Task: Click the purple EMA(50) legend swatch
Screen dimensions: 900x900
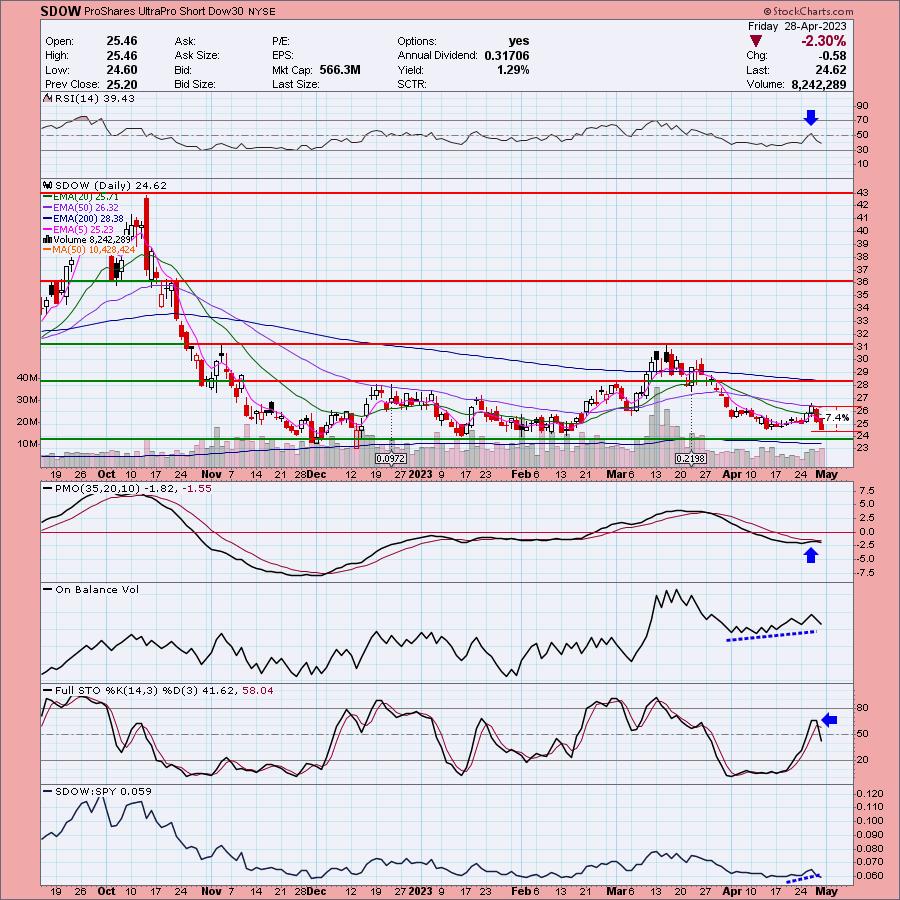Action: [48, 208]
